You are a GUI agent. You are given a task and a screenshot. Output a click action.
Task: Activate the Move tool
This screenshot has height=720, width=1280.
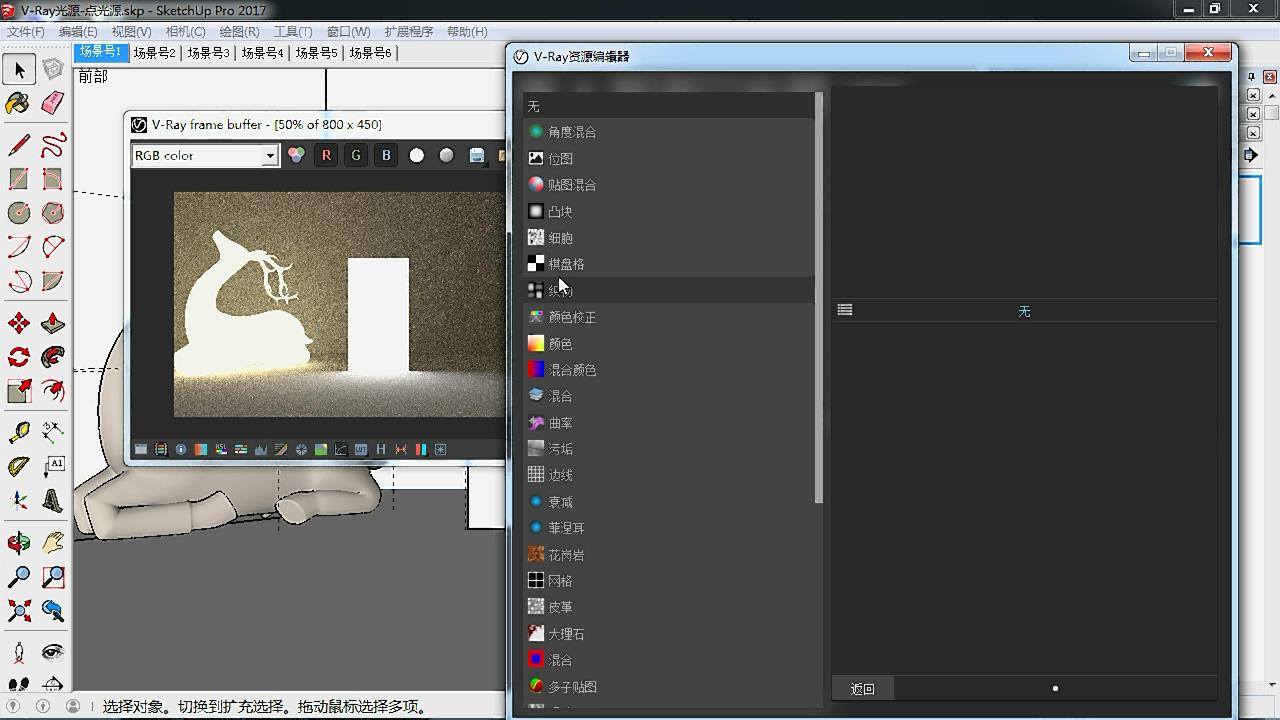(18, 323)
